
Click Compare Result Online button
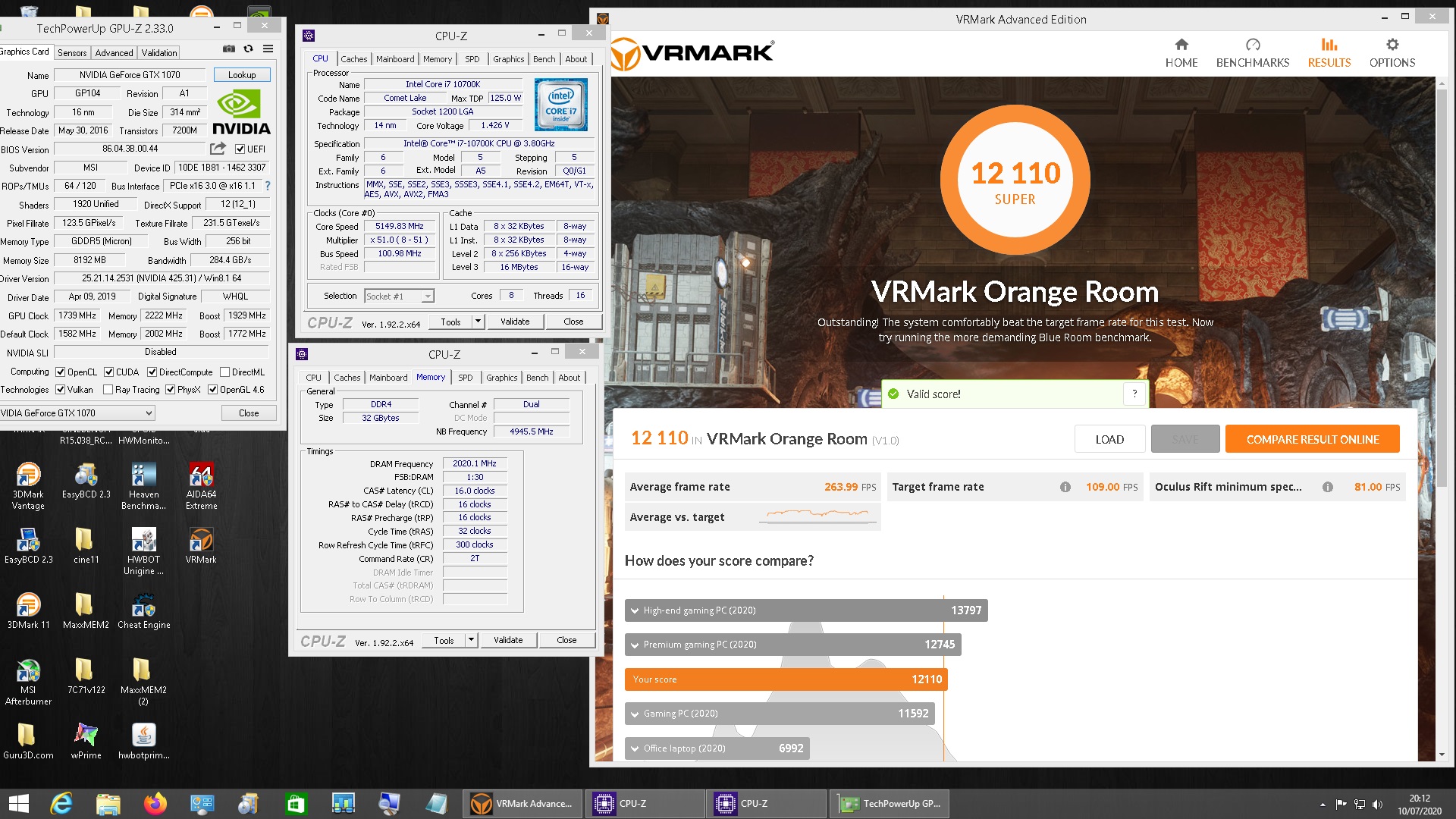pos(1313,439)
